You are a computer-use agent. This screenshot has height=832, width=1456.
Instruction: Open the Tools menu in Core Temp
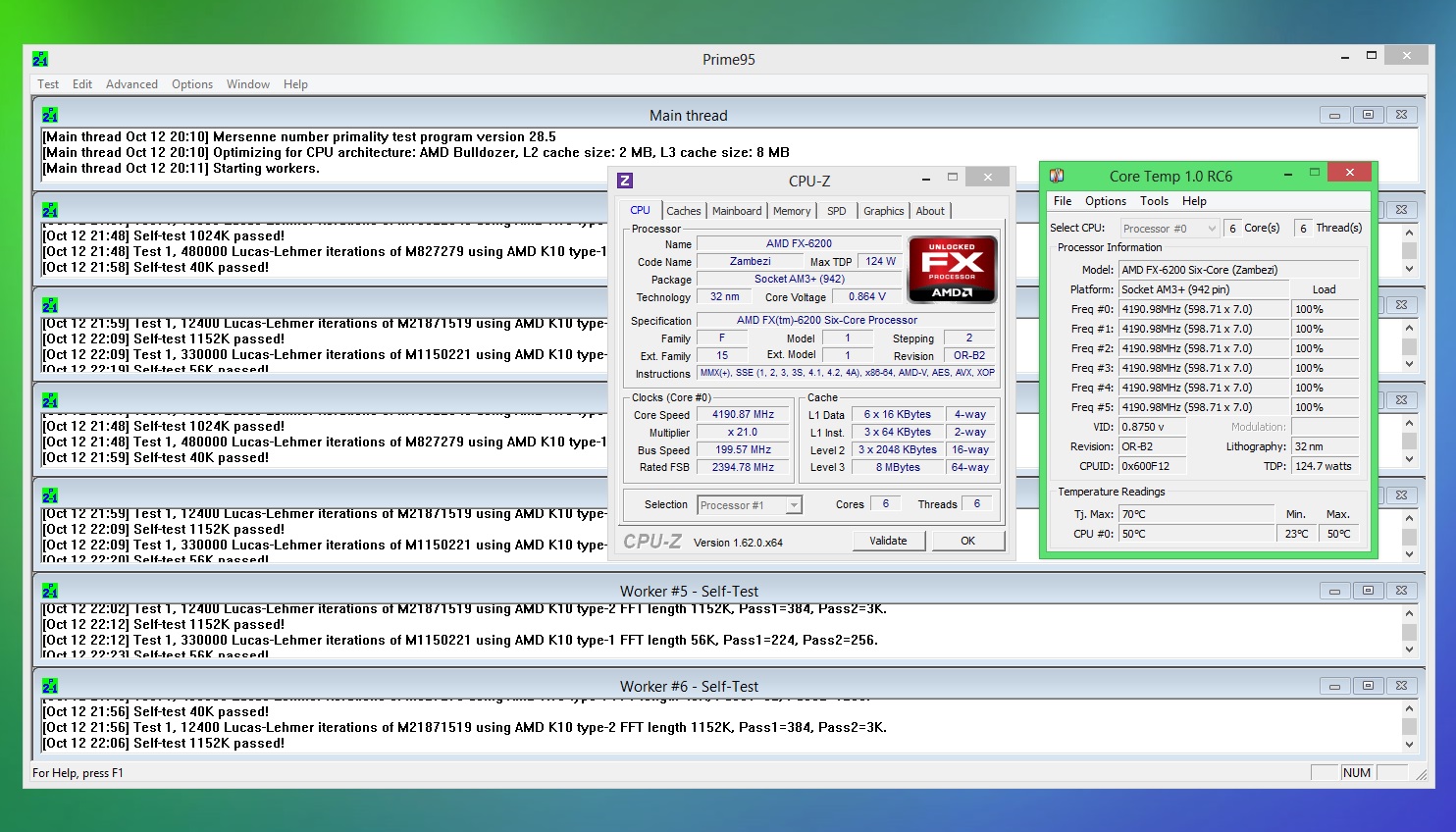pos(1154,201)
